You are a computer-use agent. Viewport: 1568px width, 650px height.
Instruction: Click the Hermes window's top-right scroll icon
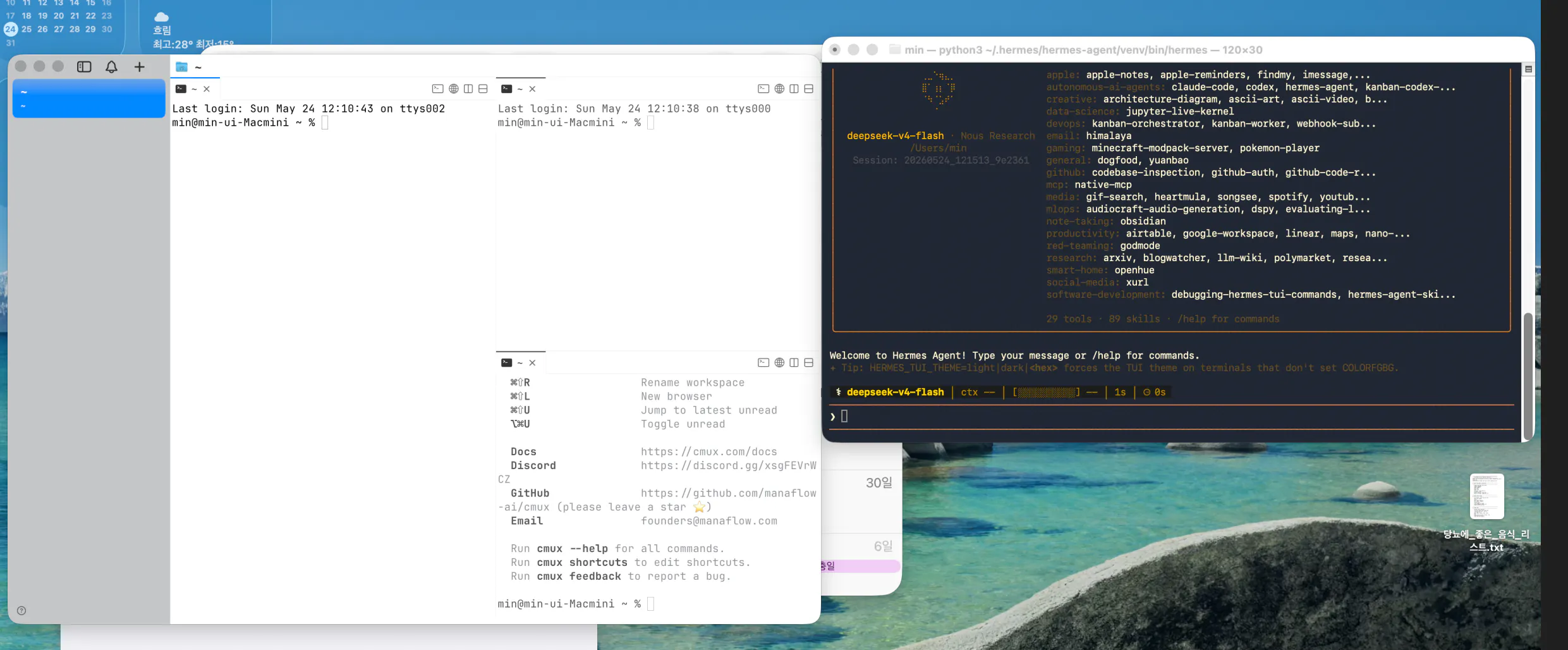click(1528, 69)
